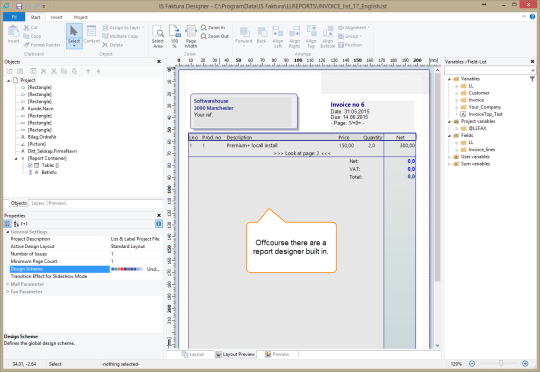540x372 pixels.
Task: Click the filter funnel icon in Variables panel
Action: [532, 79]
